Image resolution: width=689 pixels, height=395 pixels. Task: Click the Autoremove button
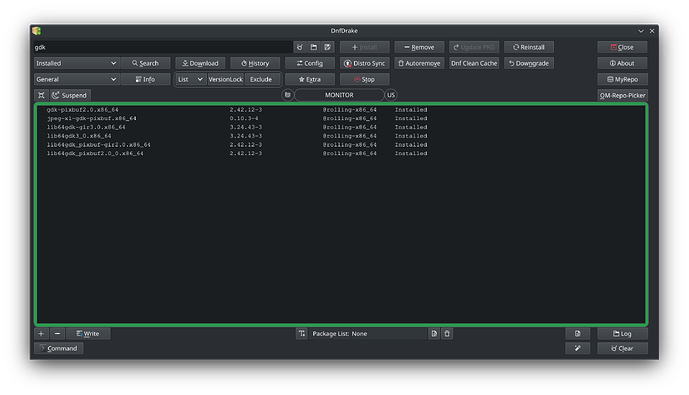419,63
